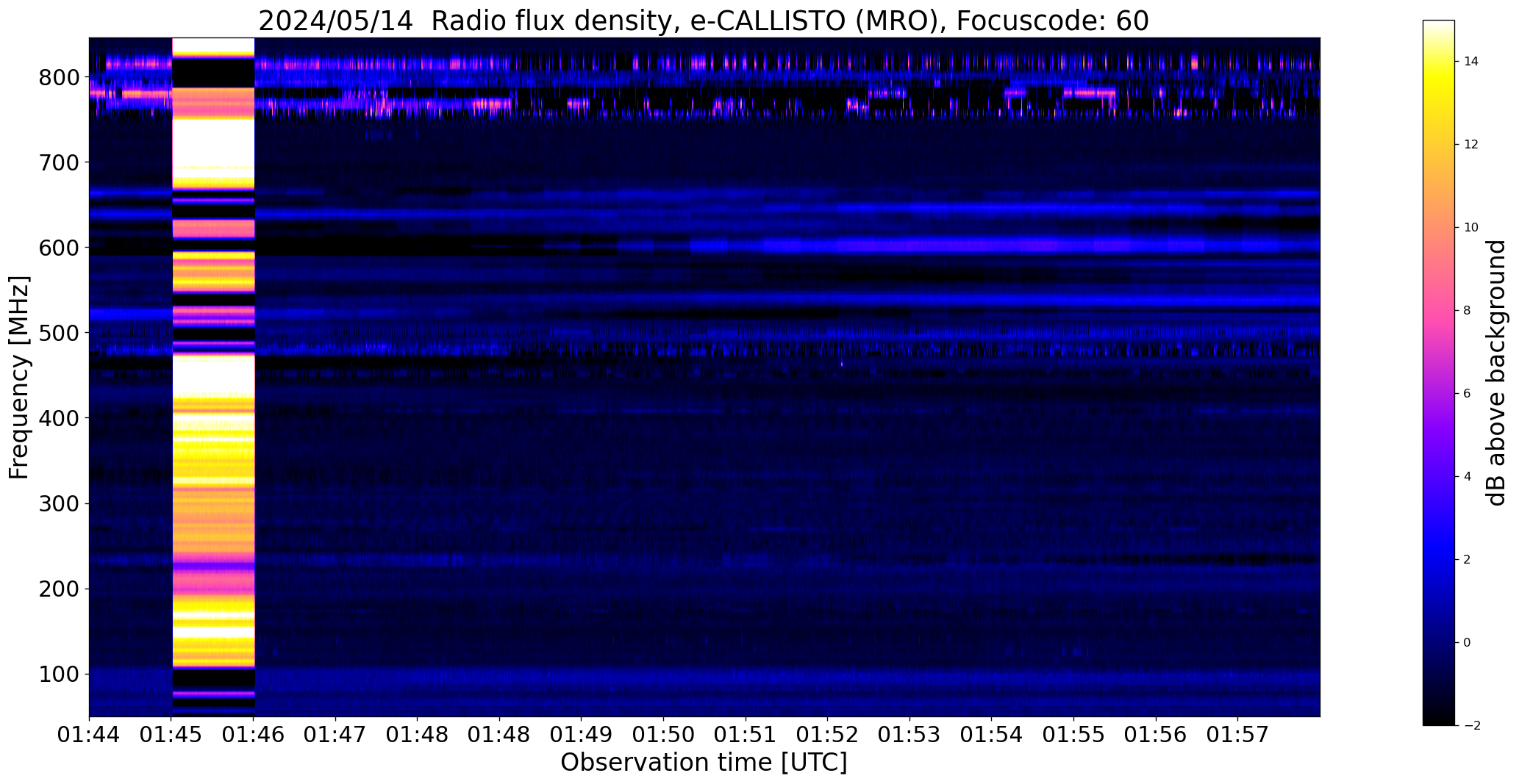Click the 01:46 time tick label
This screenshot has width=1519, height=784.
[x=254, y=735]
